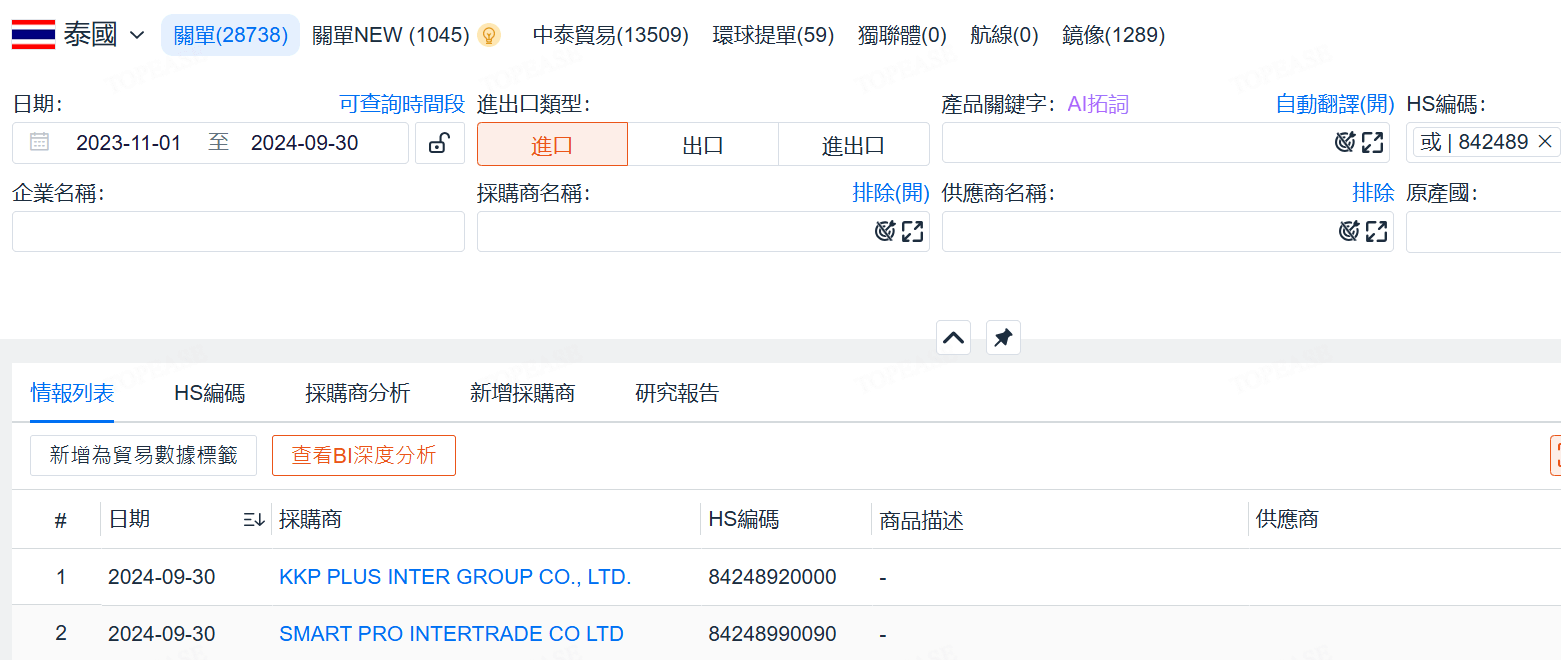Click end date 2024-09-30 field
1561x660 pixels.
(x=305, y=143)
